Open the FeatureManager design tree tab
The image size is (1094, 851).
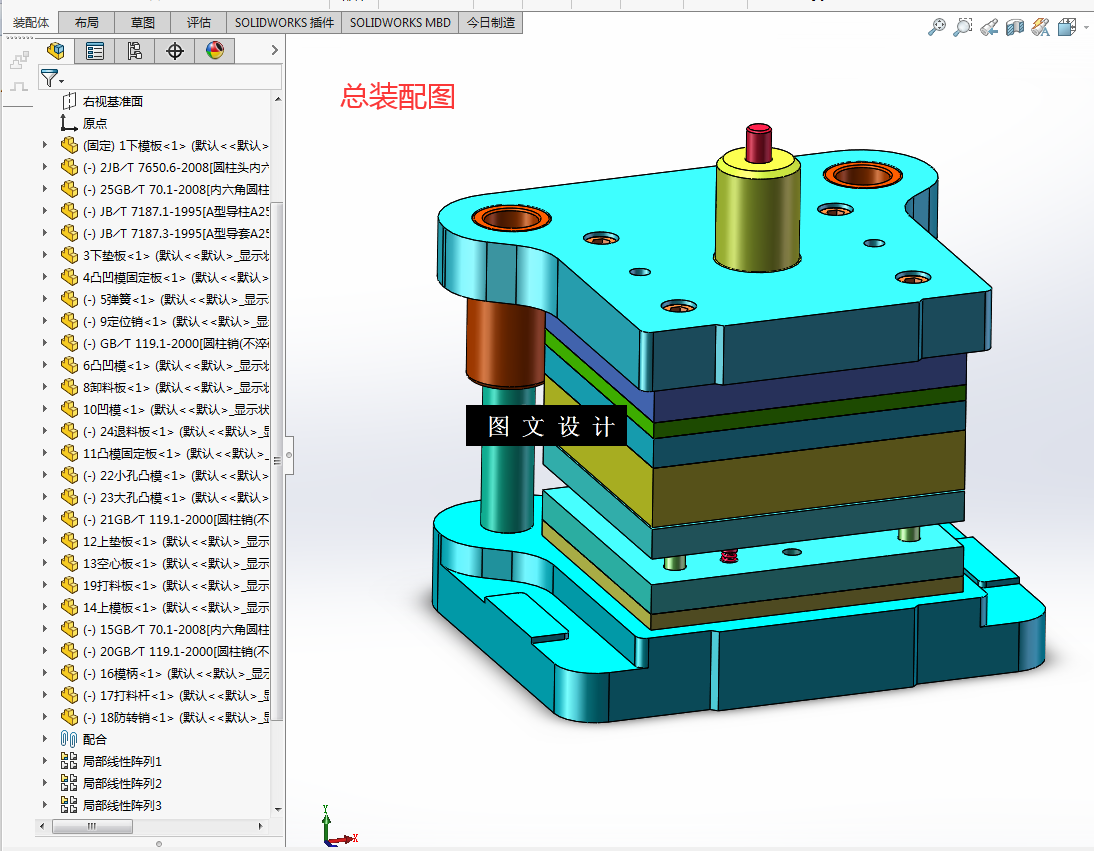pyautogui.click(x=55, y=50)
